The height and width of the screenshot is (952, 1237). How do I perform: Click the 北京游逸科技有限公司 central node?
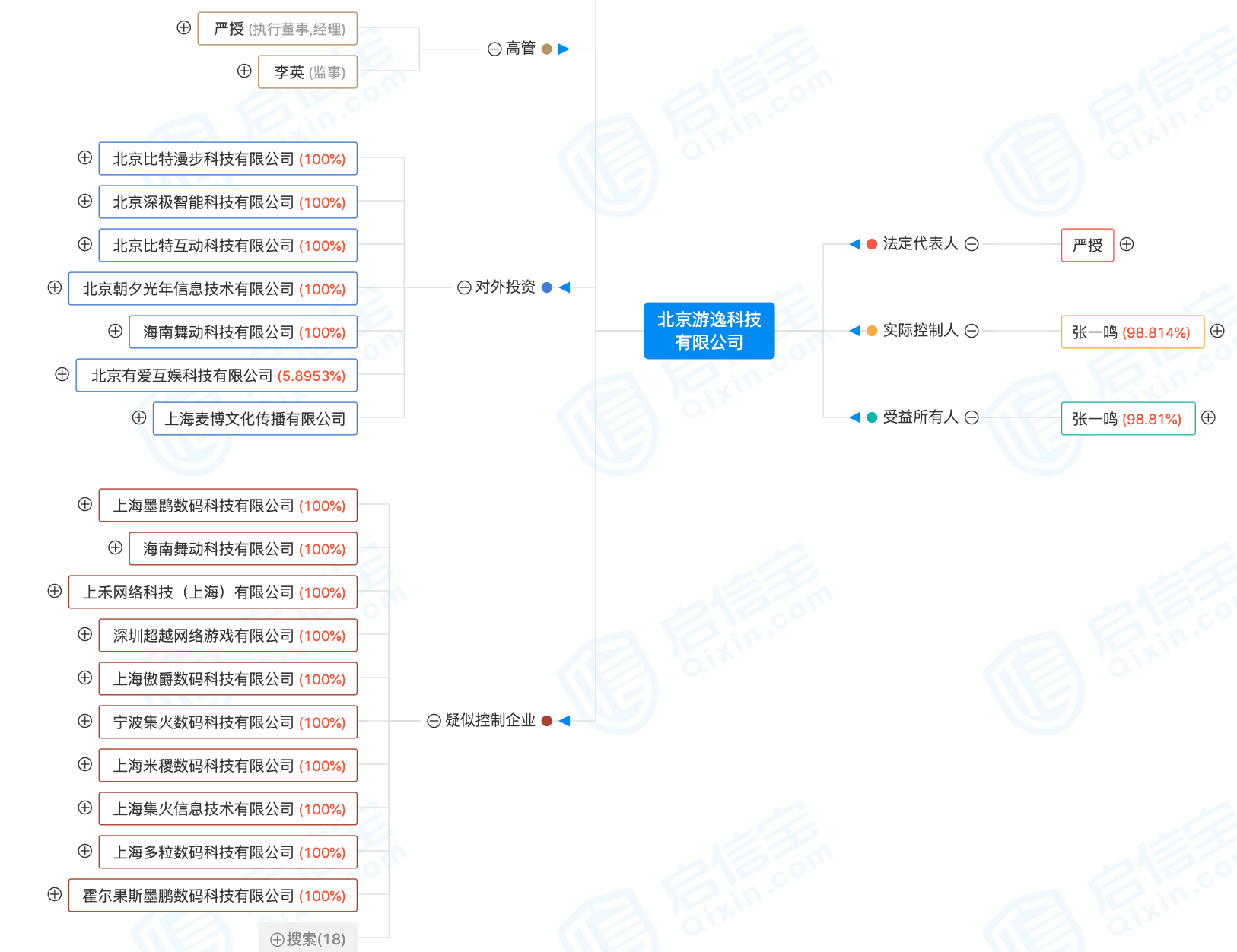[709, 331]
